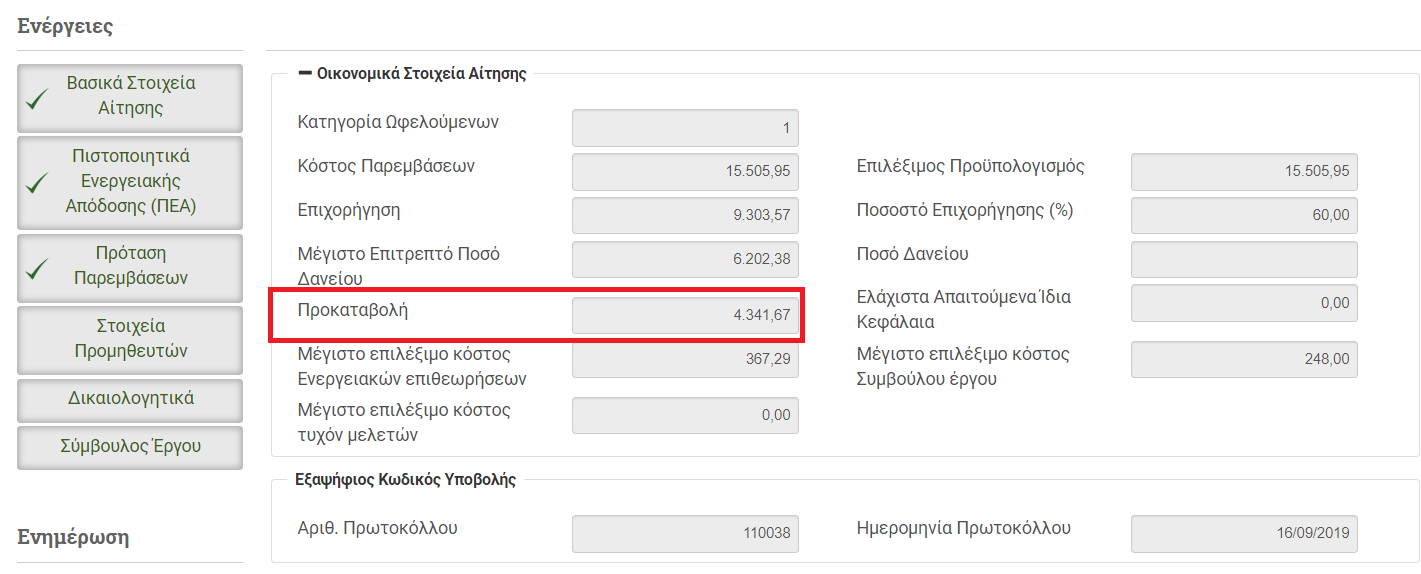Open Στοιχεία Προμηθευτών section
1421x574 pixels.
[130, 339]
